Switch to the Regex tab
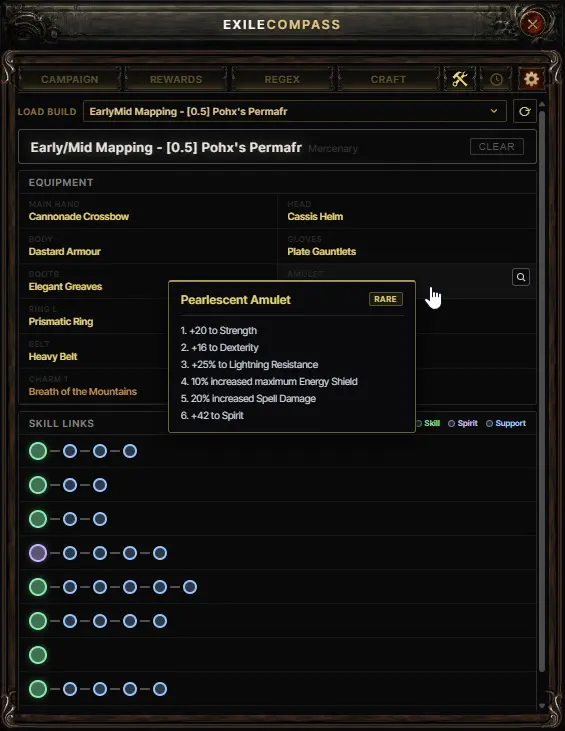This screenshot has width=565, height=731. [x=282, y=79]
